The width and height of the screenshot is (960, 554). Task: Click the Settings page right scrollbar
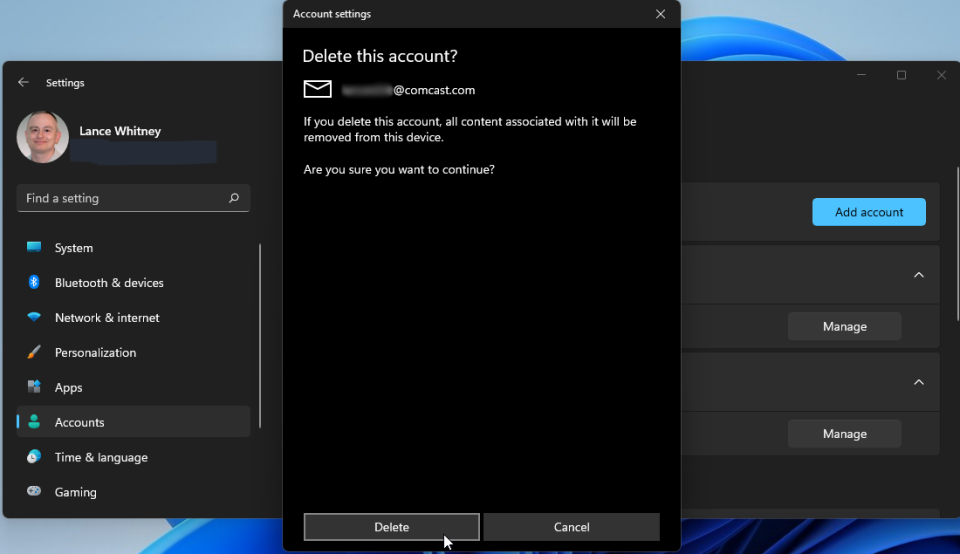[957, 243]
